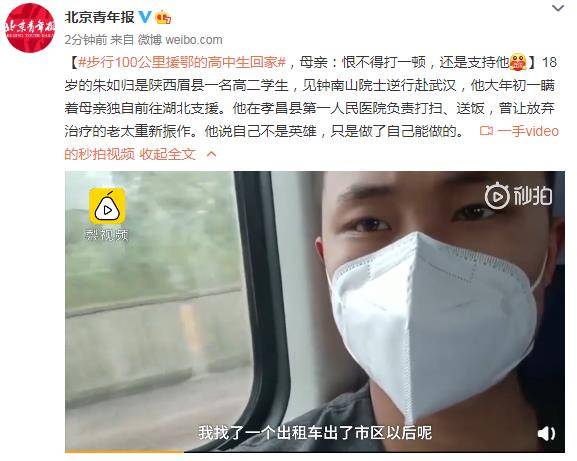
Task: Click the 秒拍 play logo watermark
Action: [518, 196]
